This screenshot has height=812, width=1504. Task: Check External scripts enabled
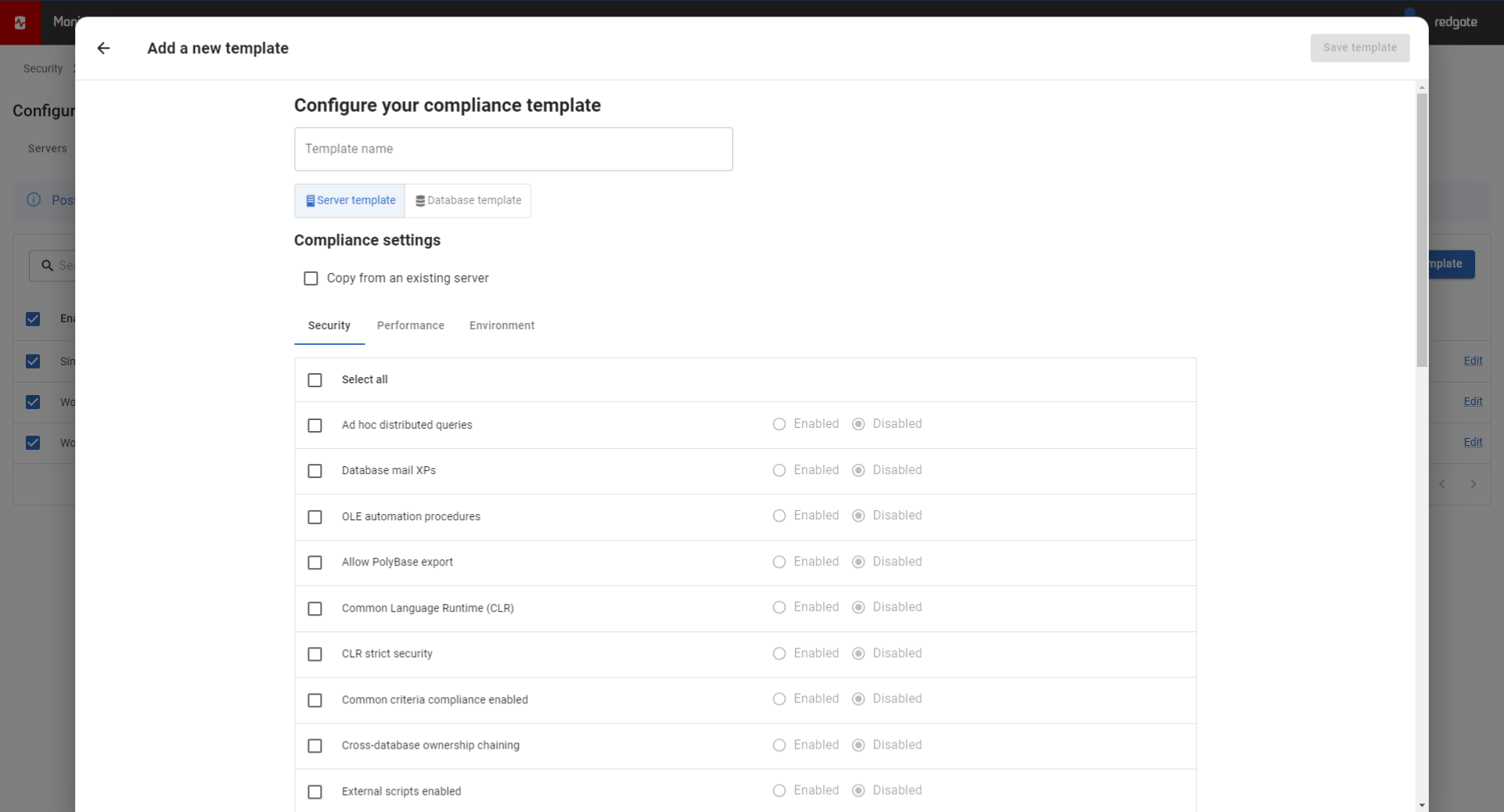pos(315,792)
